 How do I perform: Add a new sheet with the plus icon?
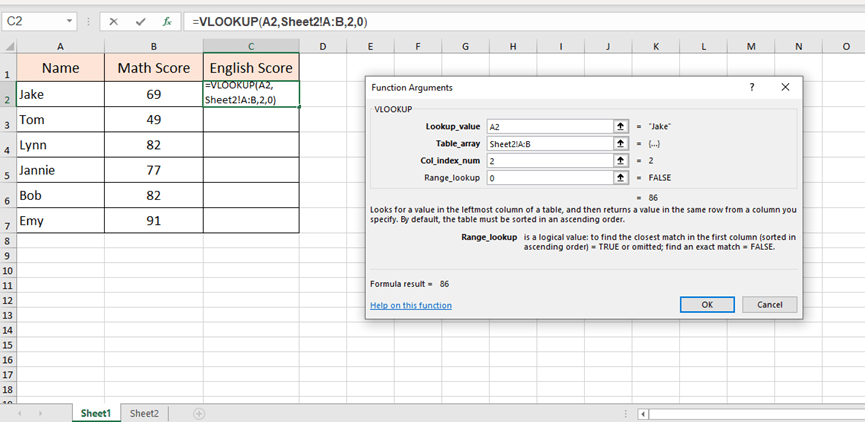[x=199, y=413]
